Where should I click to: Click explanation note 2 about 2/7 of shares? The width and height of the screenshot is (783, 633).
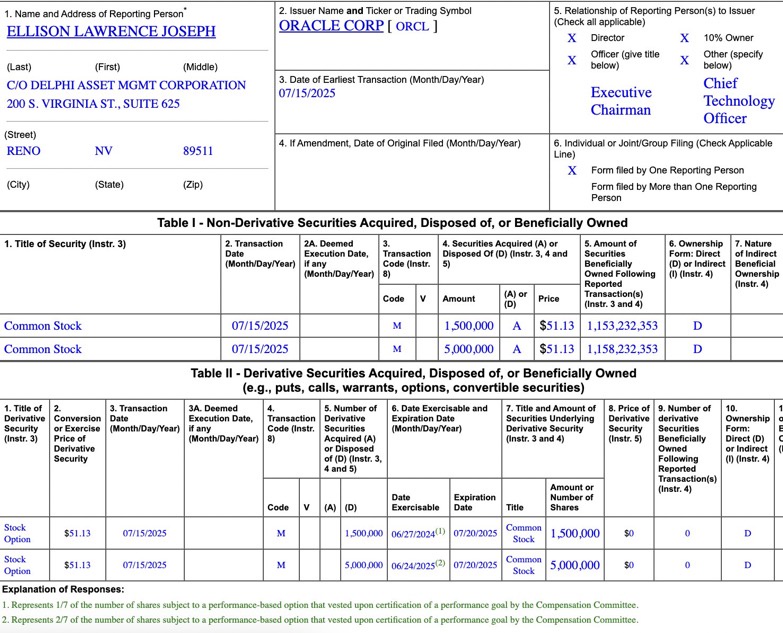(x=320, y=620)
